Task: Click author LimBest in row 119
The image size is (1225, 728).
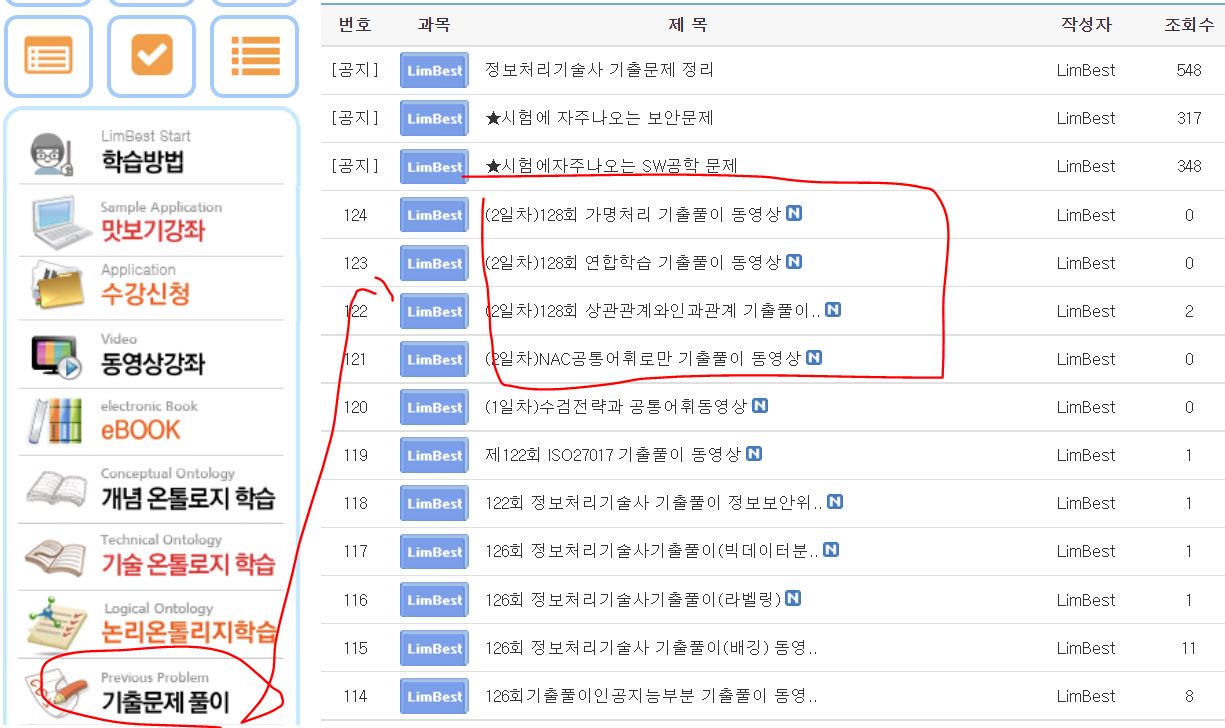Action: click(1086, 455)
